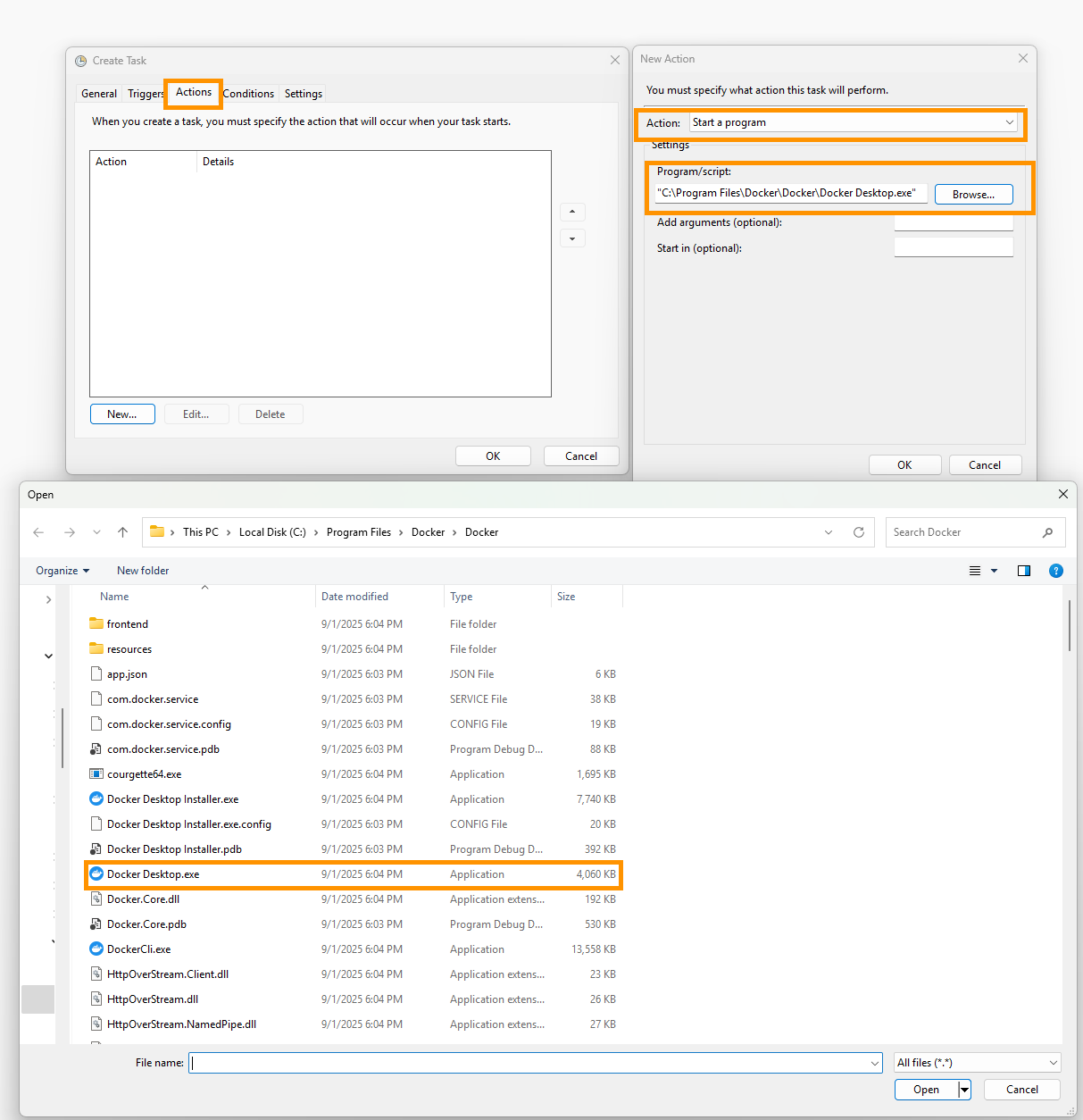This screenshot has width=1083, height=1120.
Task: Click the Docker Desktop Installer.pdb file icon
Action: 96,848
